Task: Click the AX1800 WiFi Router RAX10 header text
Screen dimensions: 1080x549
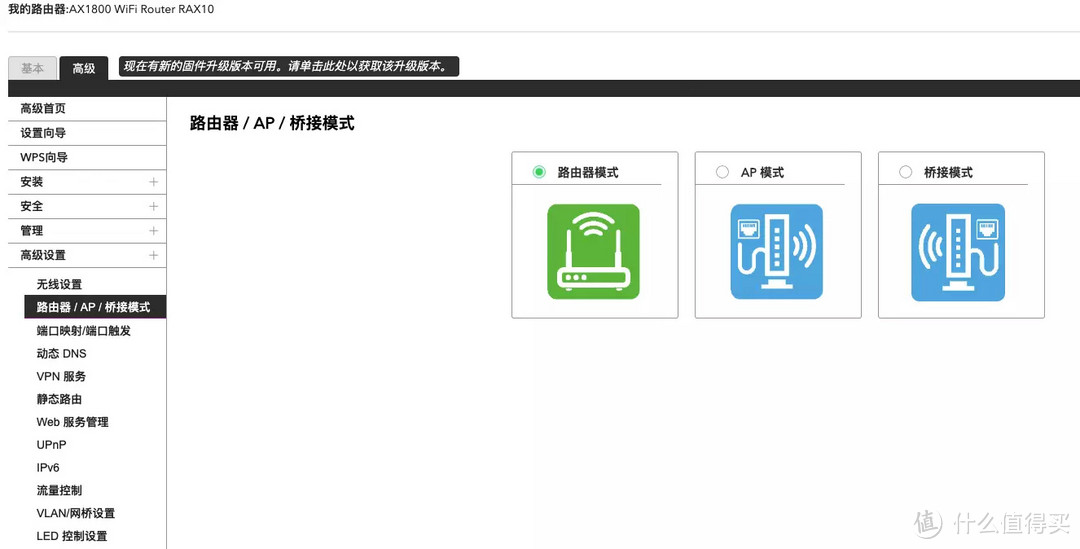Action: (x=142, y=9)
